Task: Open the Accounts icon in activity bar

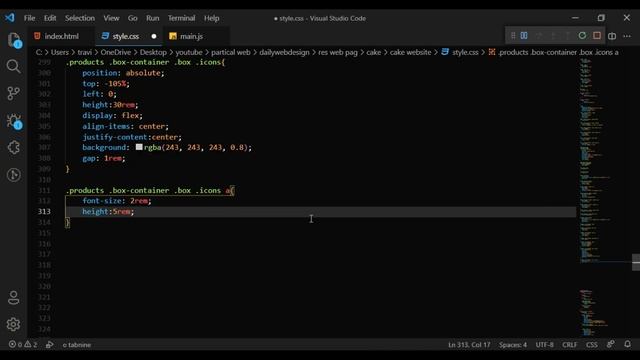Action: [x=13, y=298]
